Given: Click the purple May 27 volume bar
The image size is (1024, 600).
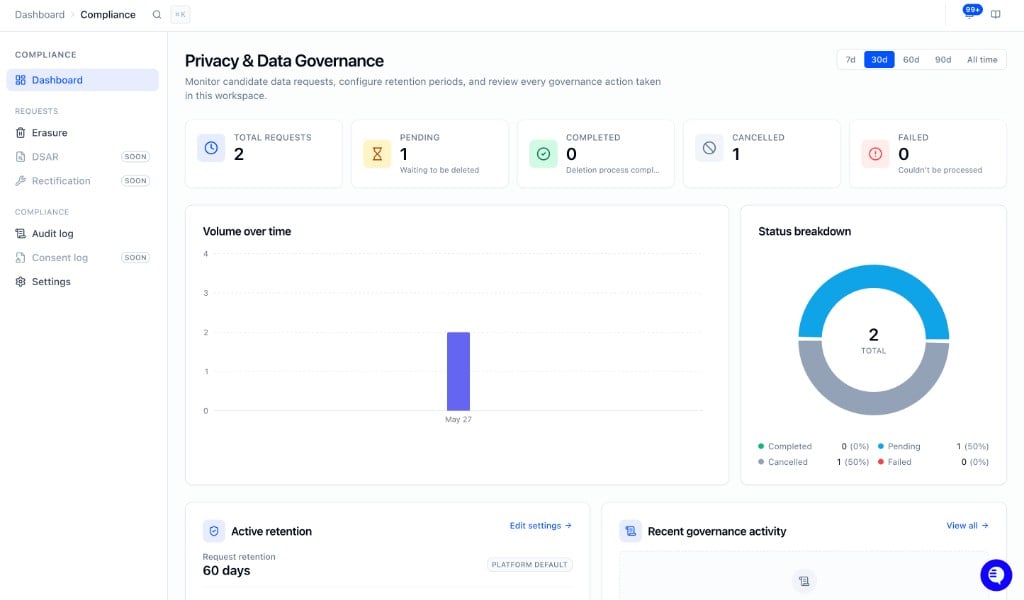Looking at the screenshot, I should 458,371.
